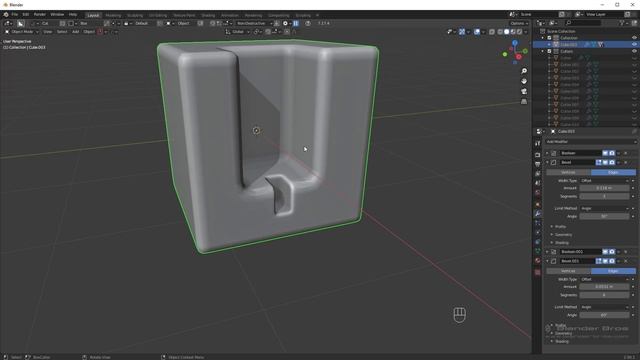The width and height of the screenshot is (640, 360).
Task: Toggle visibility of selected Cube.003 object
Action: pos(634,44)
